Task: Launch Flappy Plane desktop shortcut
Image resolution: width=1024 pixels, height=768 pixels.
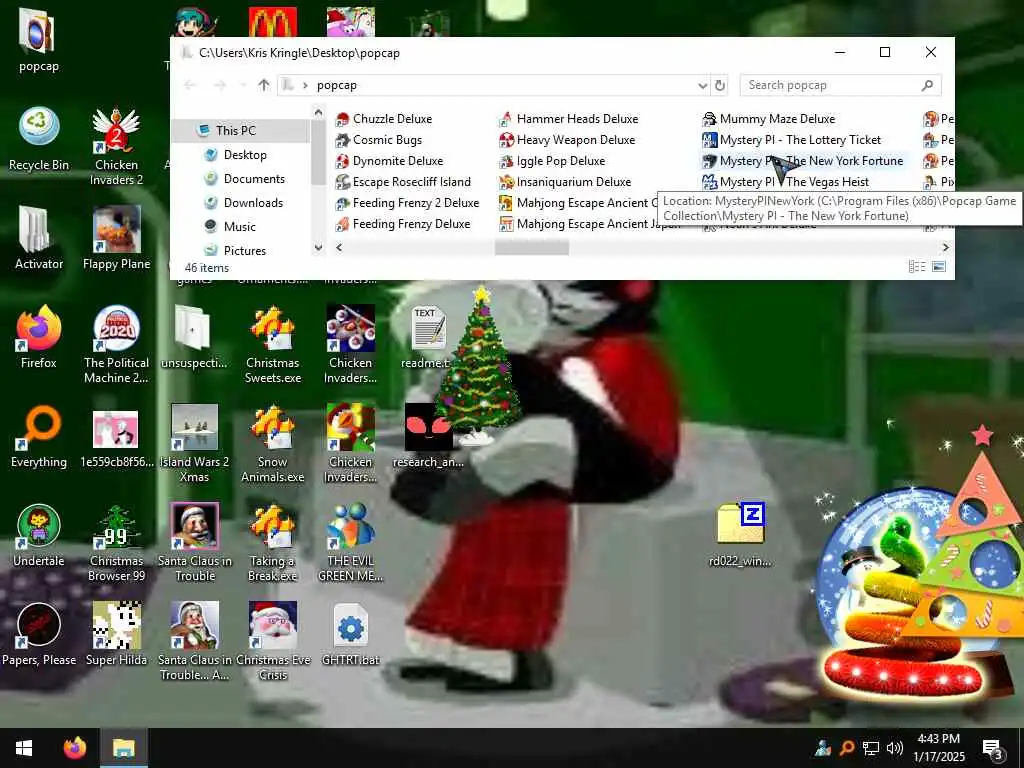Action: tap(116, 238)
